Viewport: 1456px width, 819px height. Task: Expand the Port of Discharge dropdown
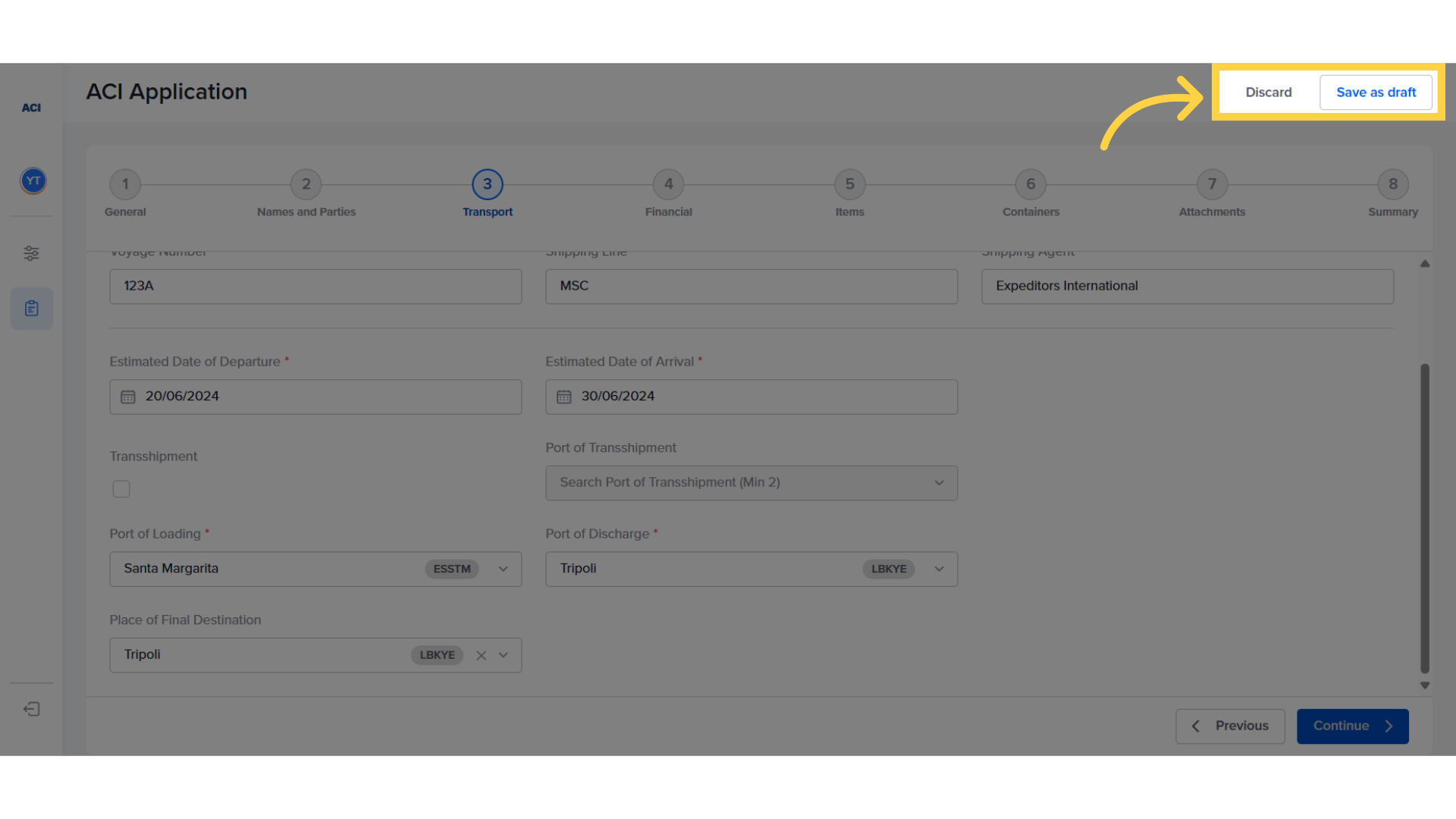939,569
